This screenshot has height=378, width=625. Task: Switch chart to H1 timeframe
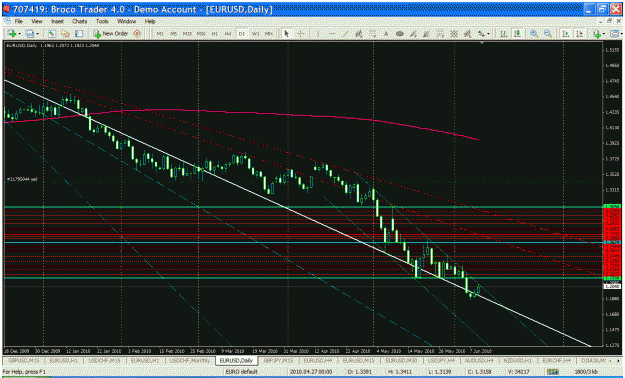coord(215,34)
